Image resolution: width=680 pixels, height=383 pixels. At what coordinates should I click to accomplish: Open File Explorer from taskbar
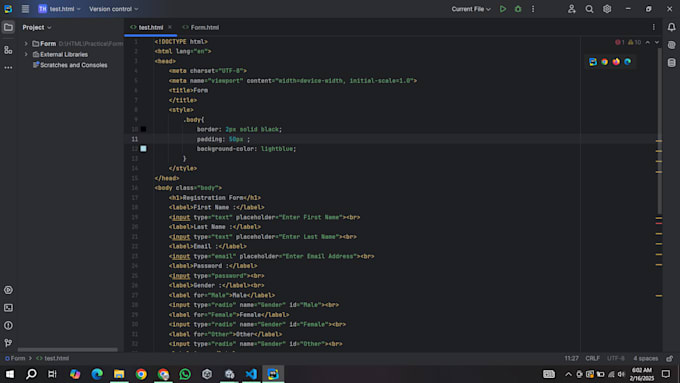click(119, 374)
